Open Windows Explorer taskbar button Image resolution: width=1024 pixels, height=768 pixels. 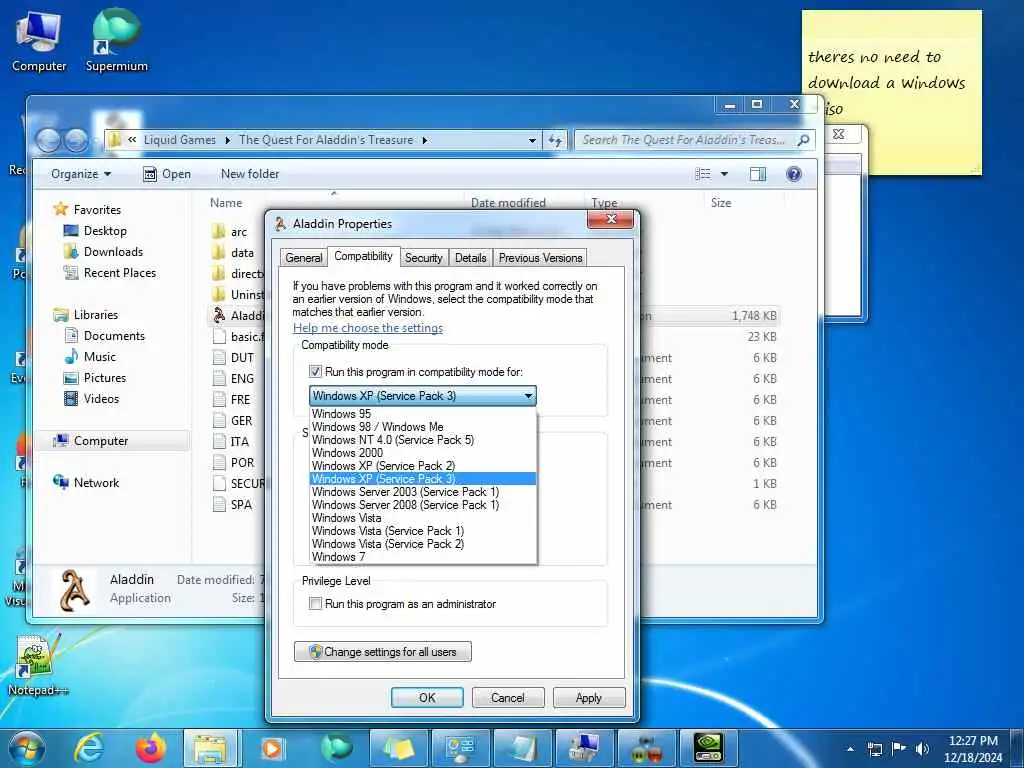point(210,748)
